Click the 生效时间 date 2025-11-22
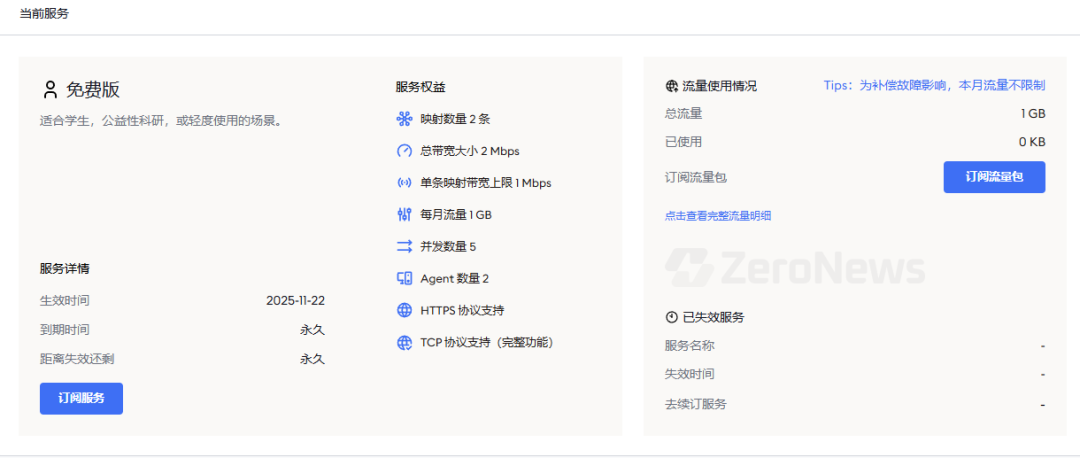 295,300
